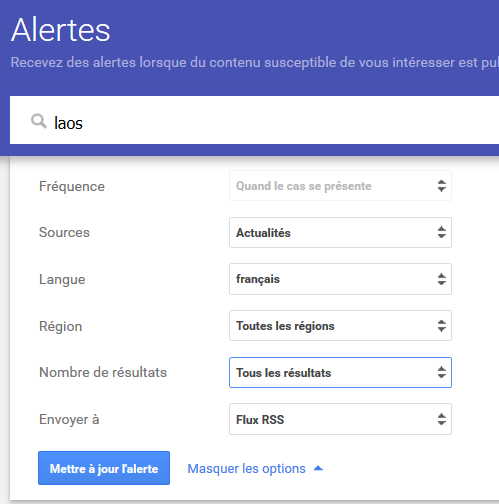Click the blue up caret next to options

tap(319, 468)
